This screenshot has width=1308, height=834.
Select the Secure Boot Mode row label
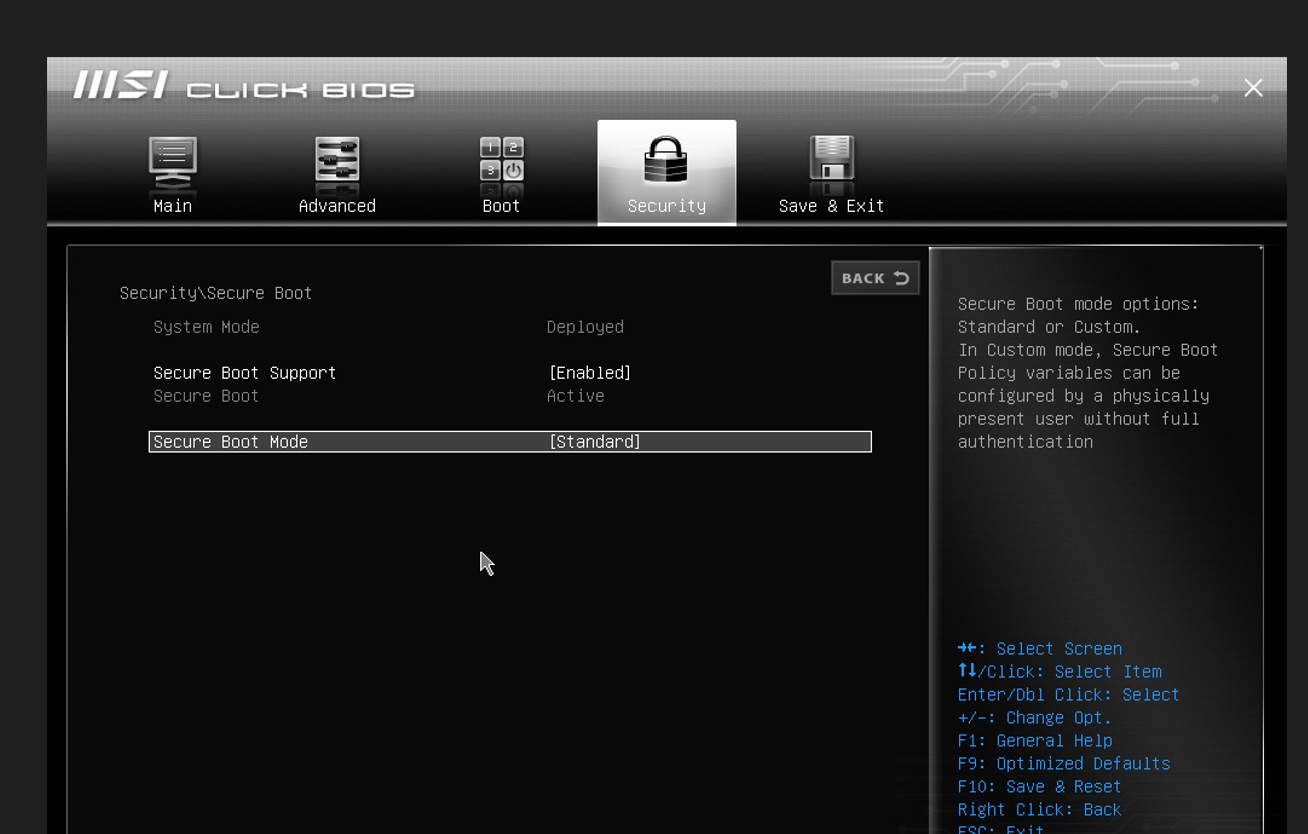pos(231,442)
